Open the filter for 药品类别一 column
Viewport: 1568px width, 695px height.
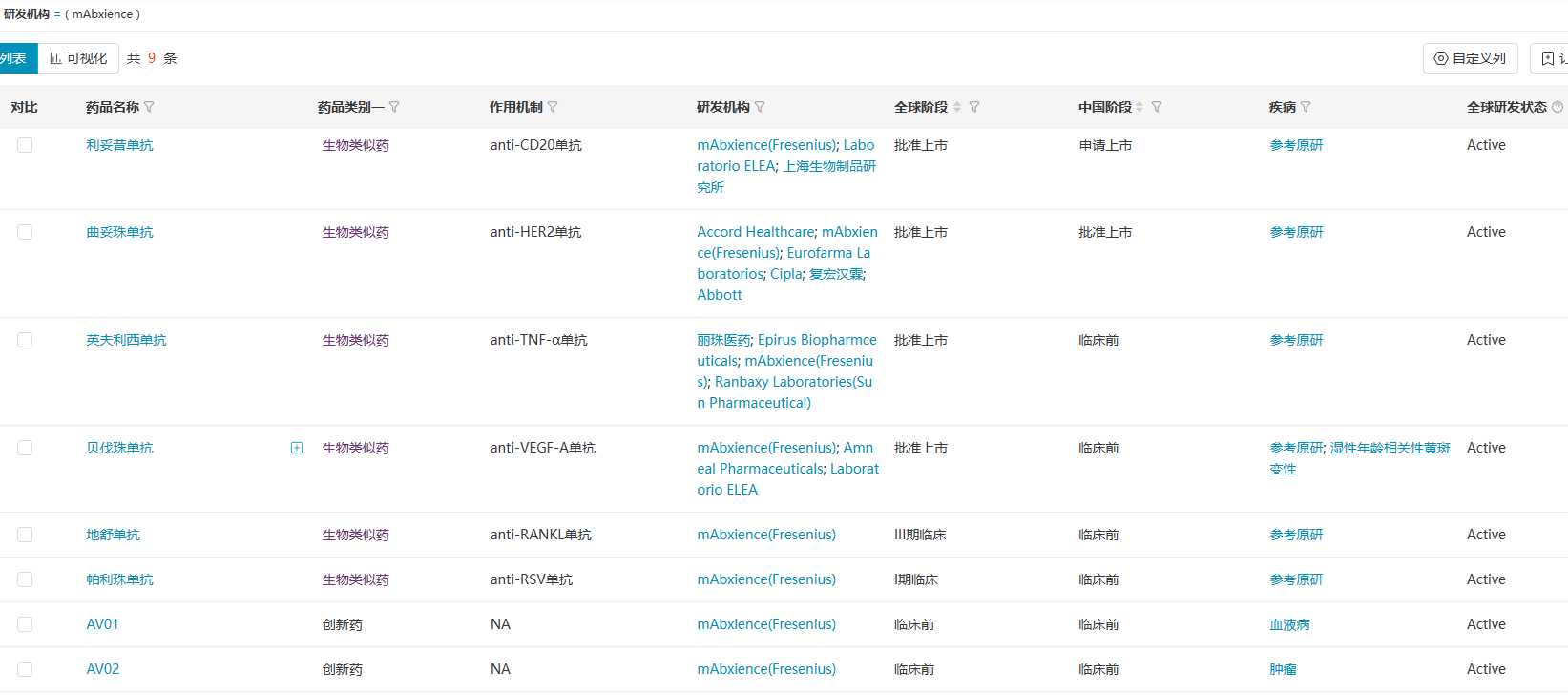[394, 107]
